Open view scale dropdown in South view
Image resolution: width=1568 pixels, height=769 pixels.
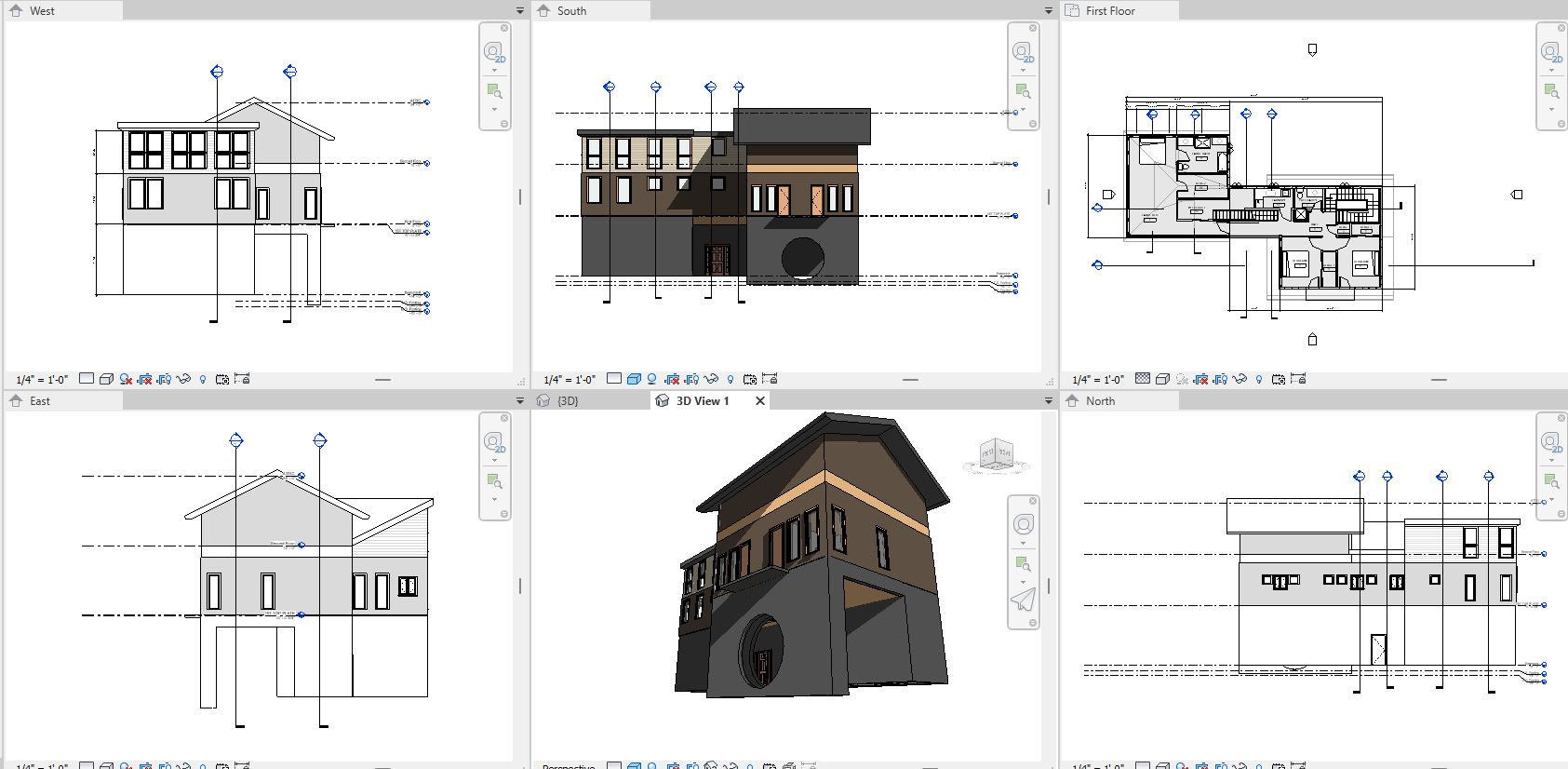[570, 380]
